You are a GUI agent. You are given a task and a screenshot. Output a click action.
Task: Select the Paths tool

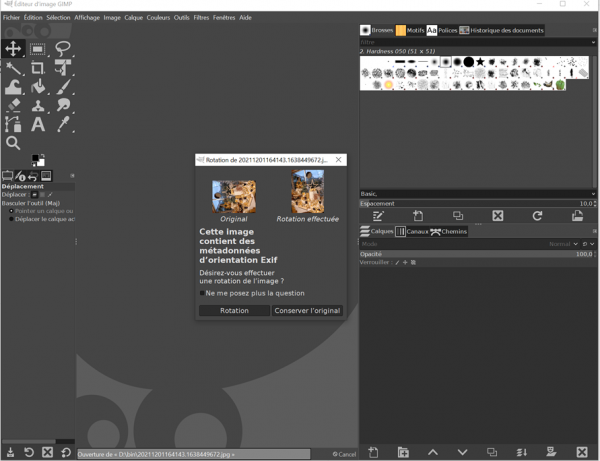click(x=13, y=124)
